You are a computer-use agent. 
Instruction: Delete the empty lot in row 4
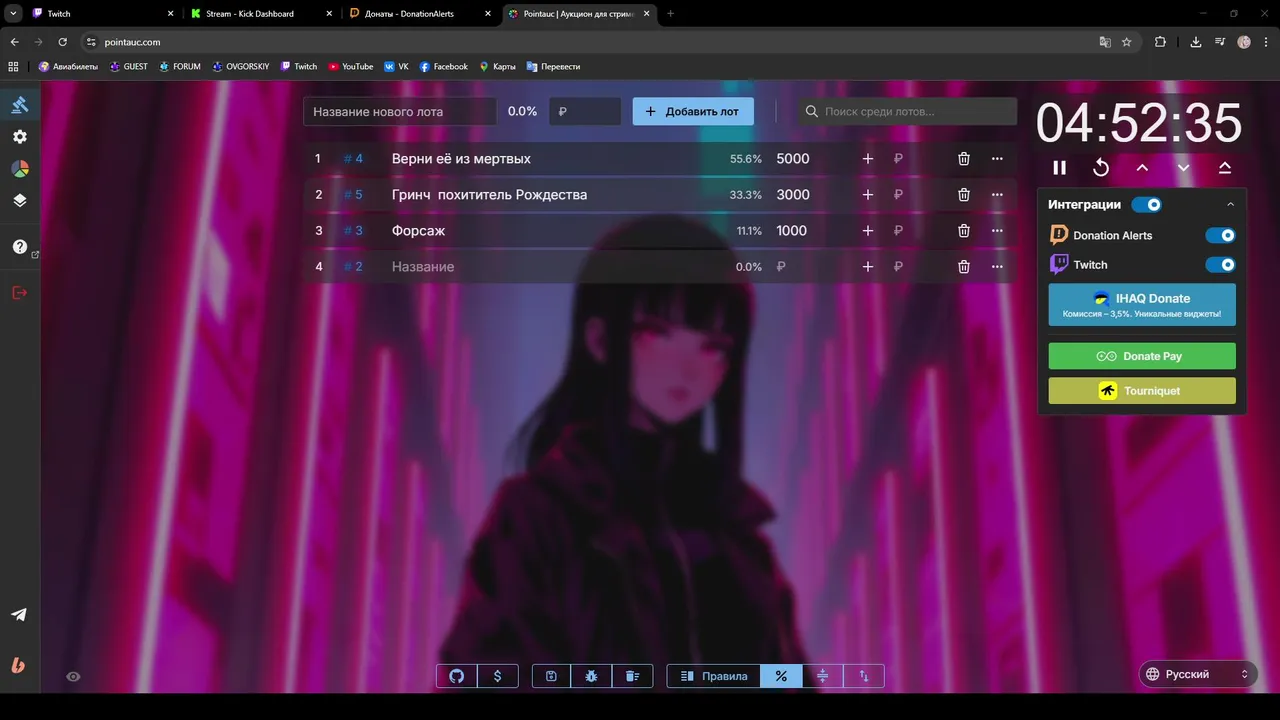pos(964,267)
